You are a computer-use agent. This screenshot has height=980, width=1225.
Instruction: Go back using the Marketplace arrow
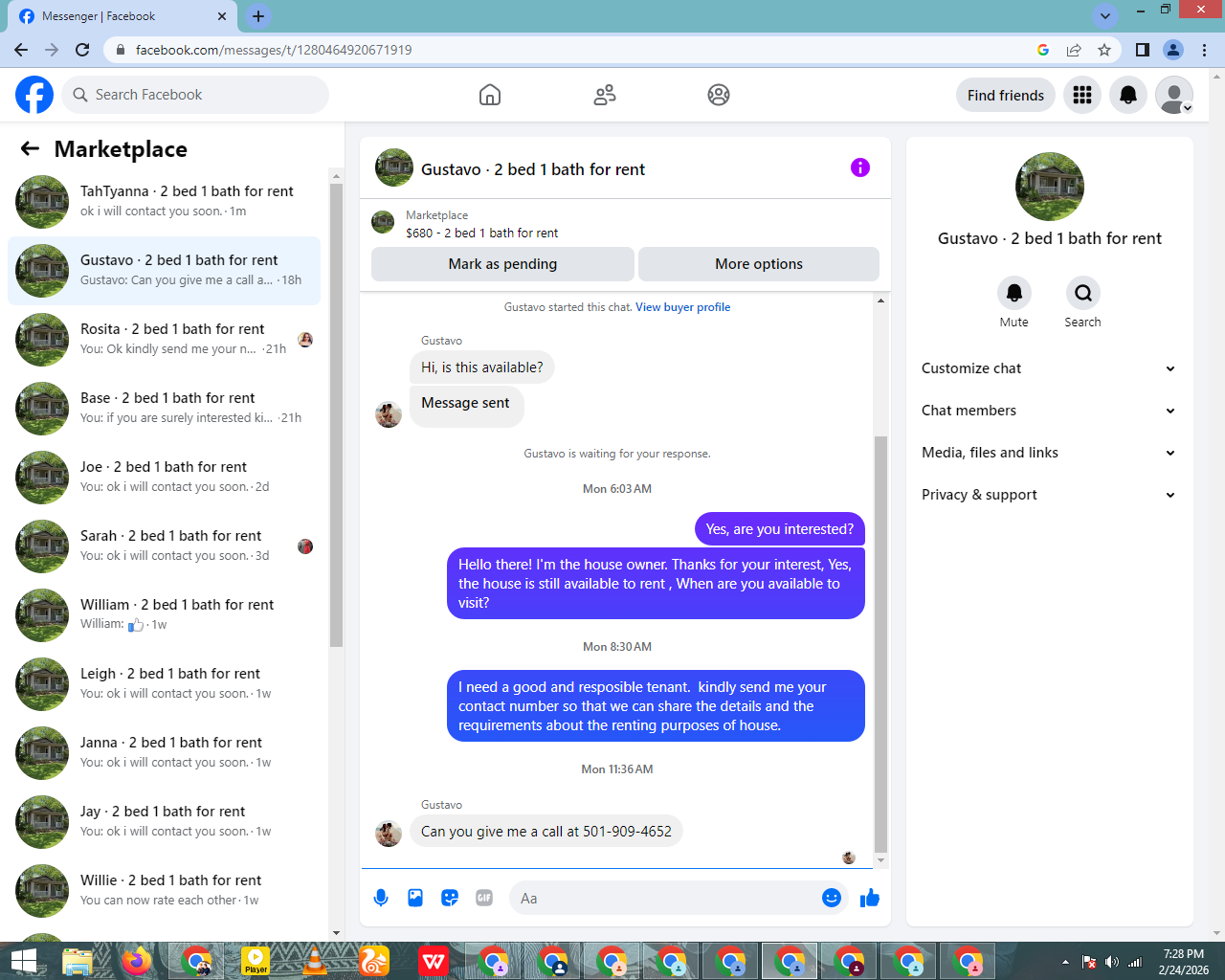[30, 148]
